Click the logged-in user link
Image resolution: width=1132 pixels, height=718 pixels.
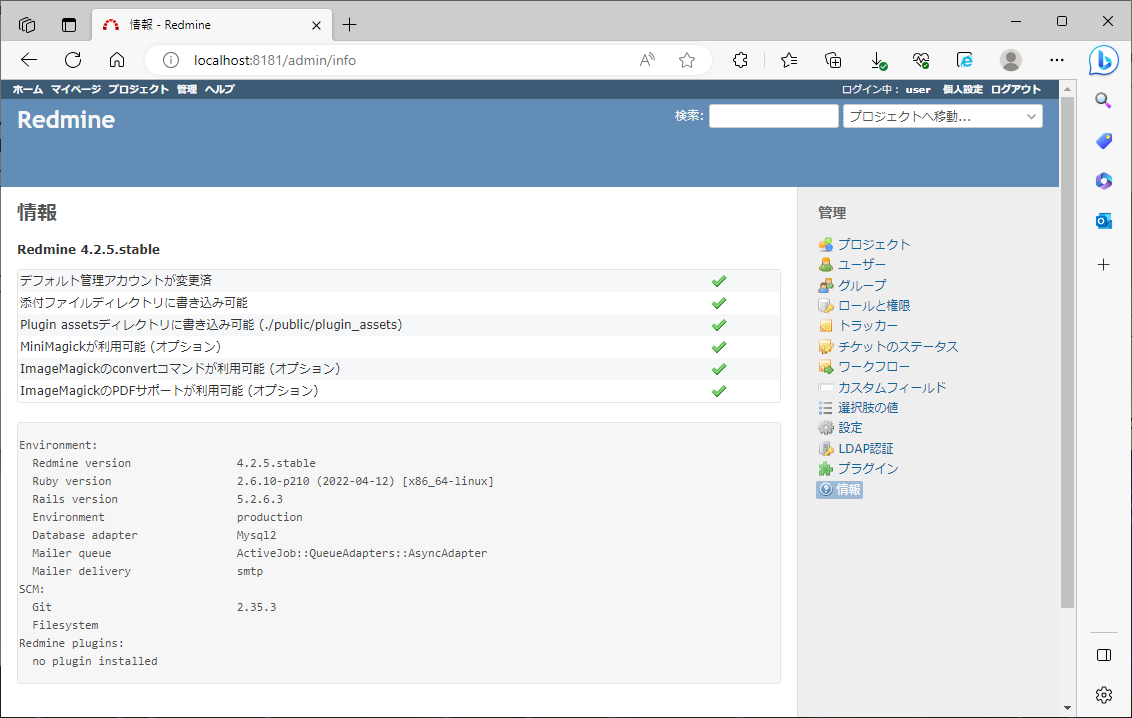pos(918,89)
